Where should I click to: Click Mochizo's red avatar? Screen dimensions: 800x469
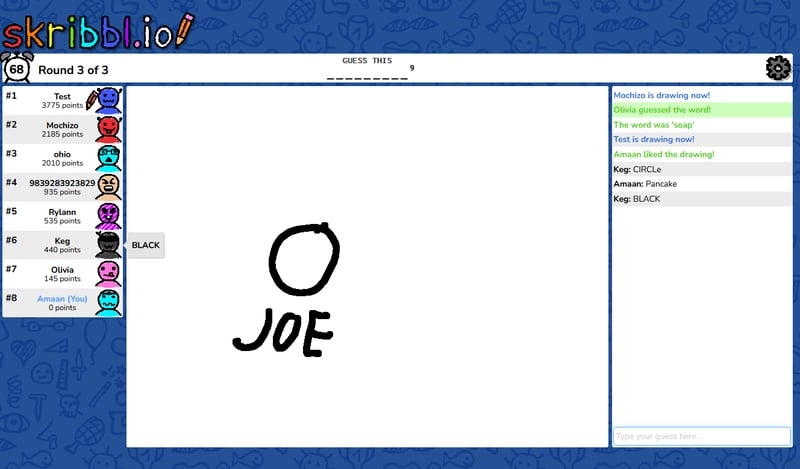(x=109, y=129)
